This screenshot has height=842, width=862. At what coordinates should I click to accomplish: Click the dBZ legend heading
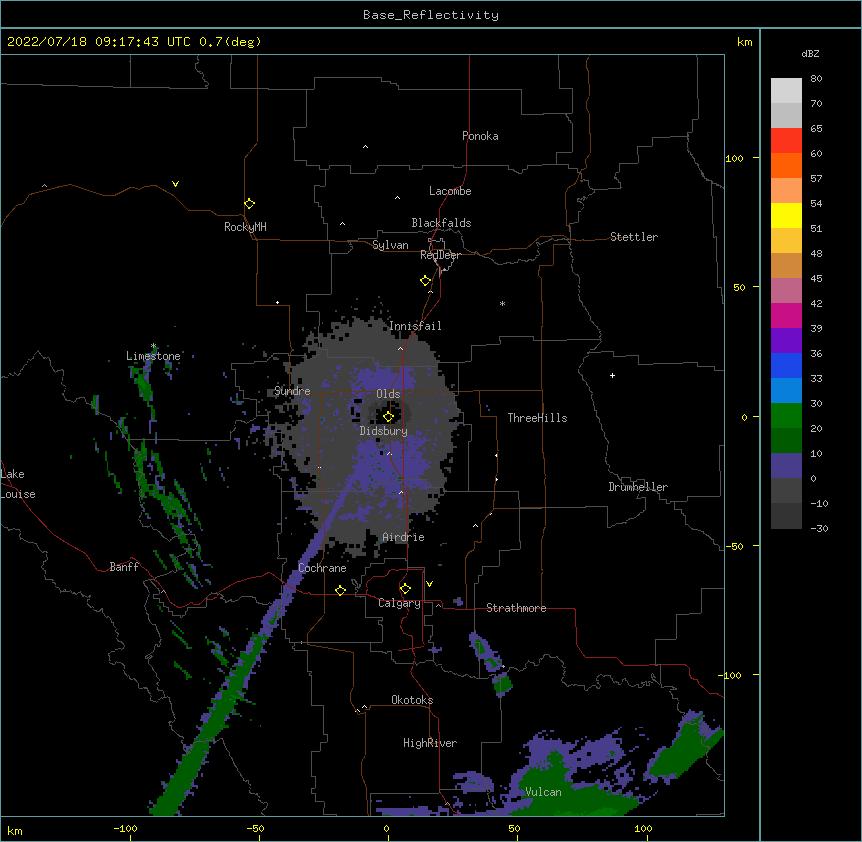(810, 54)
